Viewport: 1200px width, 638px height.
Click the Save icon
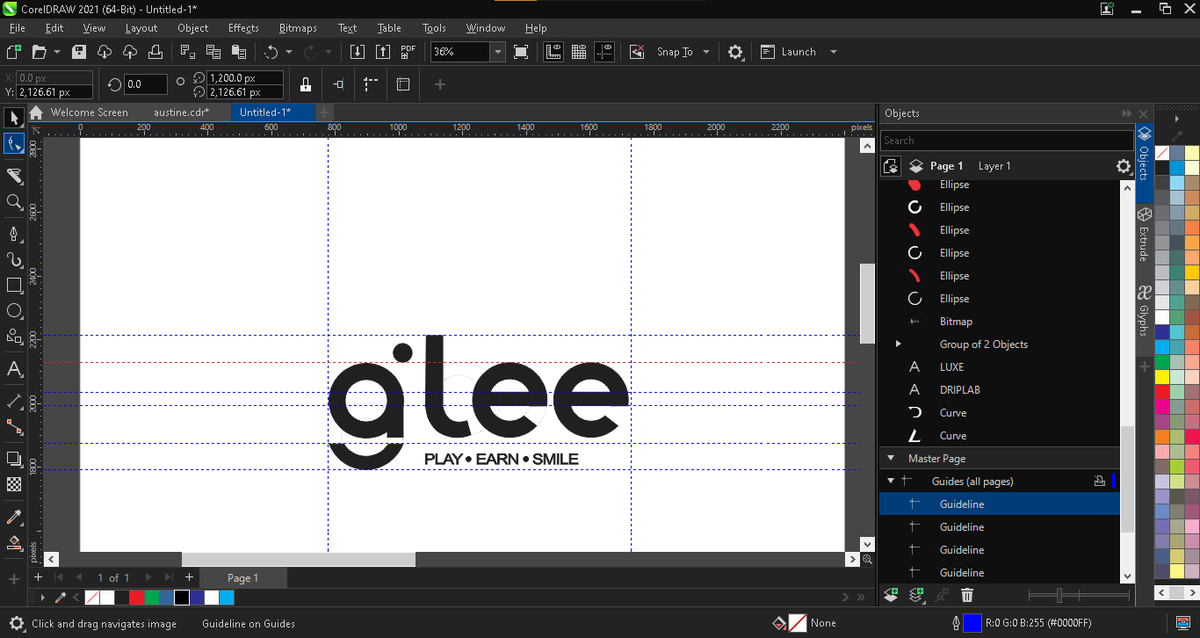(77, 52)
